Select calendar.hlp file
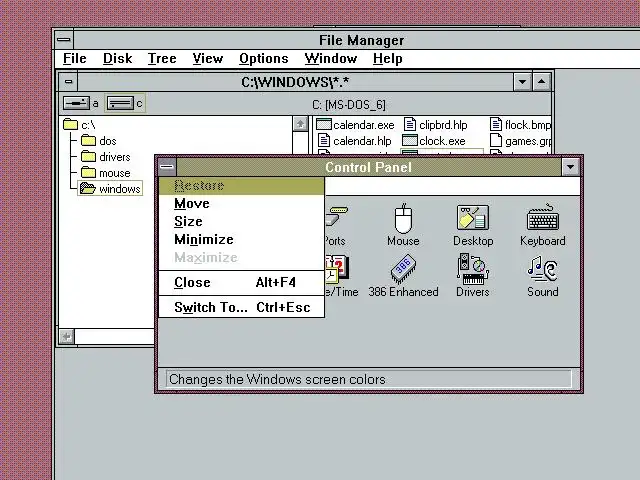640x480 pixels. point(354,141)
